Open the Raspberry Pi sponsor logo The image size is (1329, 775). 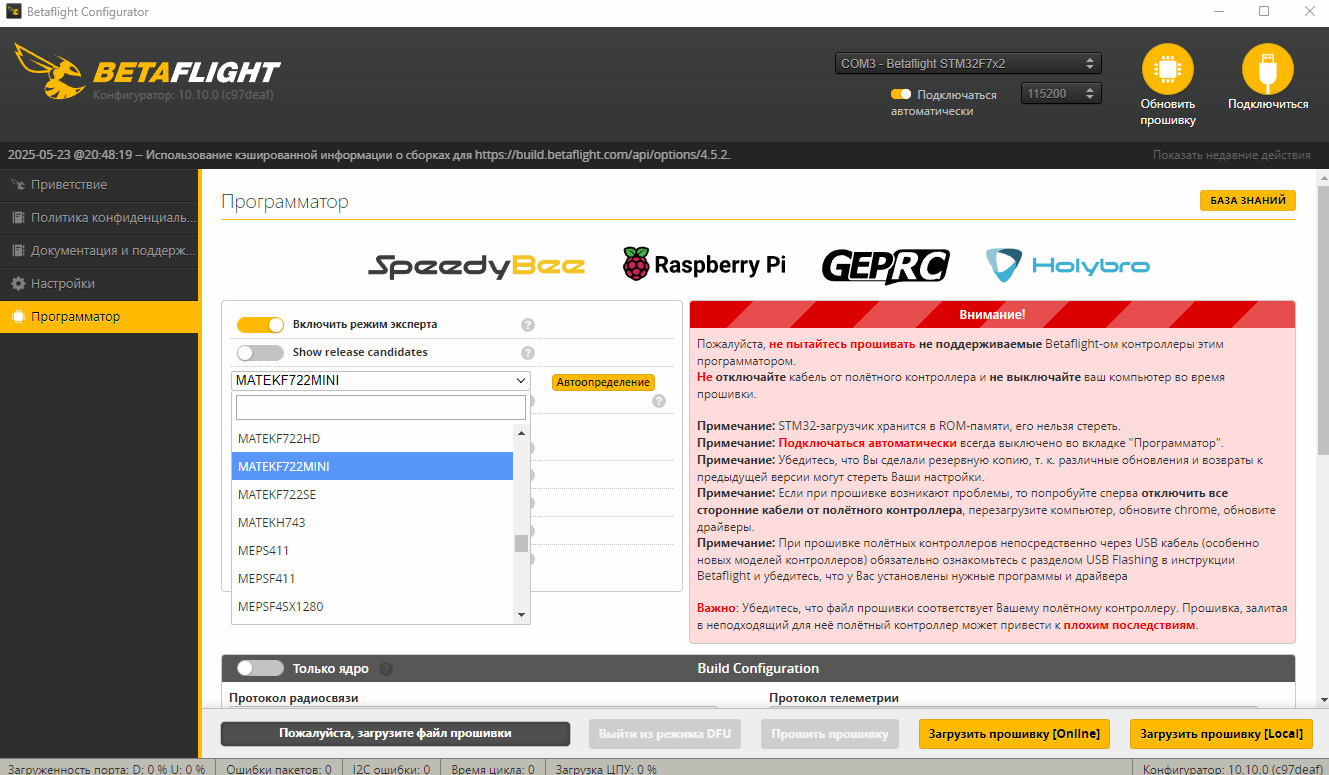click(x=704, y=265)
